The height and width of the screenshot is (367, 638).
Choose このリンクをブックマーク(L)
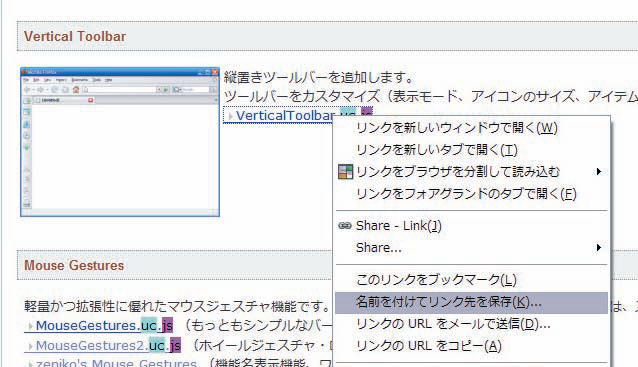(x=471, y=280)
